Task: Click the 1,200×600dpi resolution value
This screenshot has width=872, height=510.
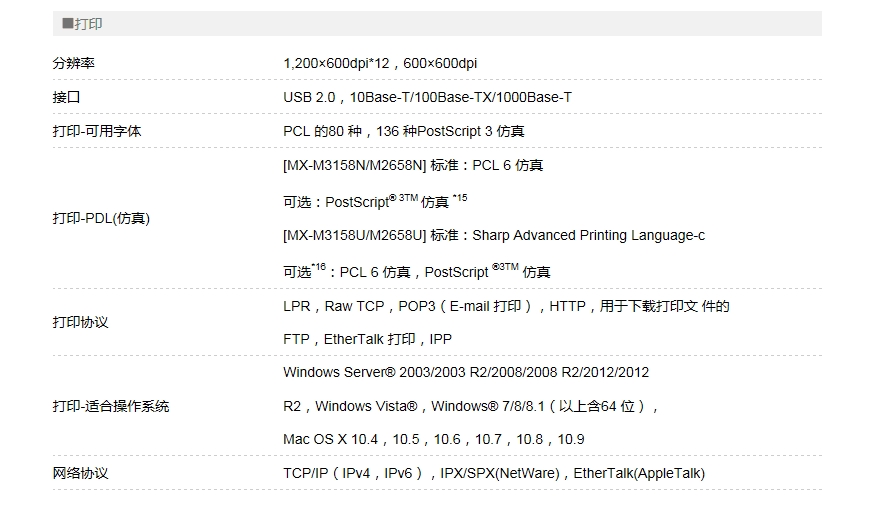Action: tap(380, 64)
